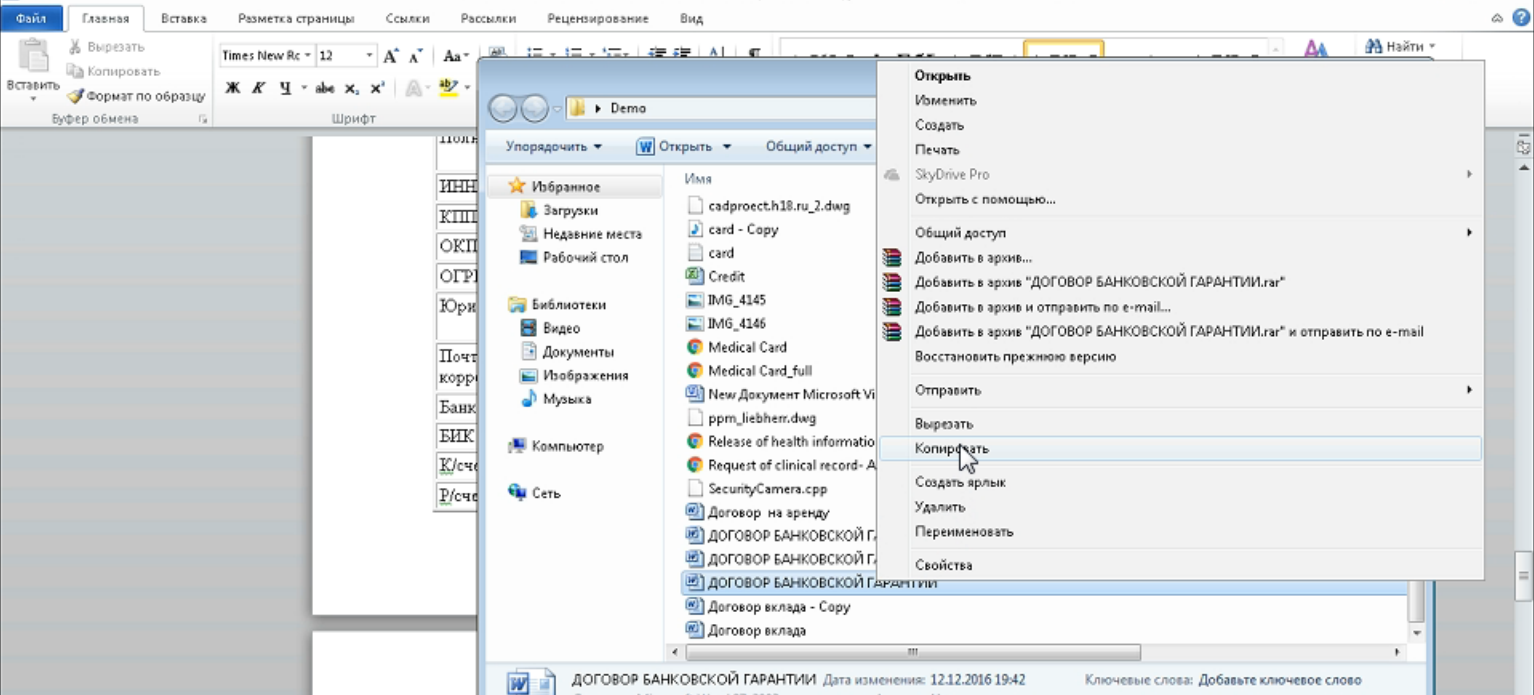Open the Вставка ribbon tab
The height and width of the screenshot is (695, 1534).
point(184,18)
